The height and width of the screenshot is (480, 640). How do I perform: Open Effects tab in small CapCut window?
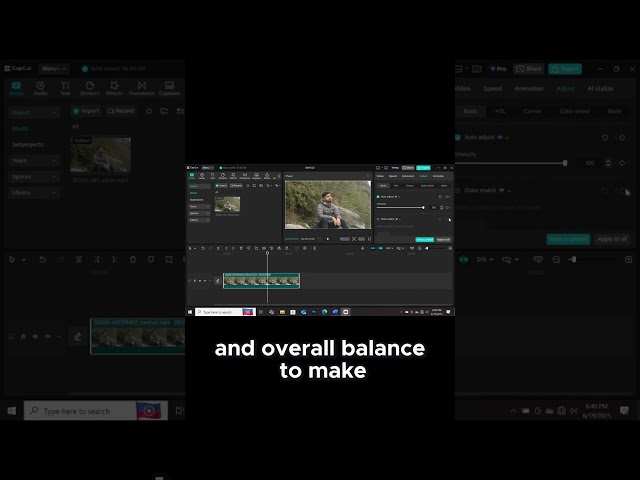(233, 176)
